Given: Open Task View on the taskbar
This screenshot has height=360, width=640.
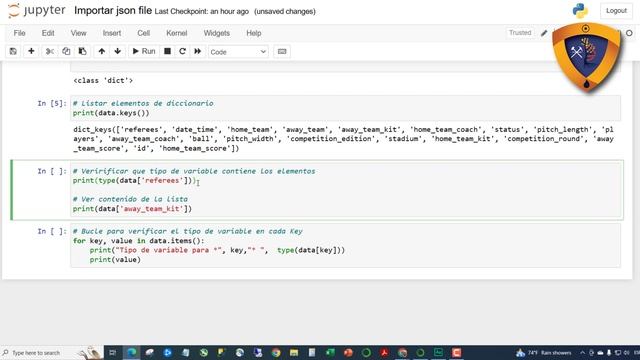Looking at the screenshot, I should [x=113, y=353].
